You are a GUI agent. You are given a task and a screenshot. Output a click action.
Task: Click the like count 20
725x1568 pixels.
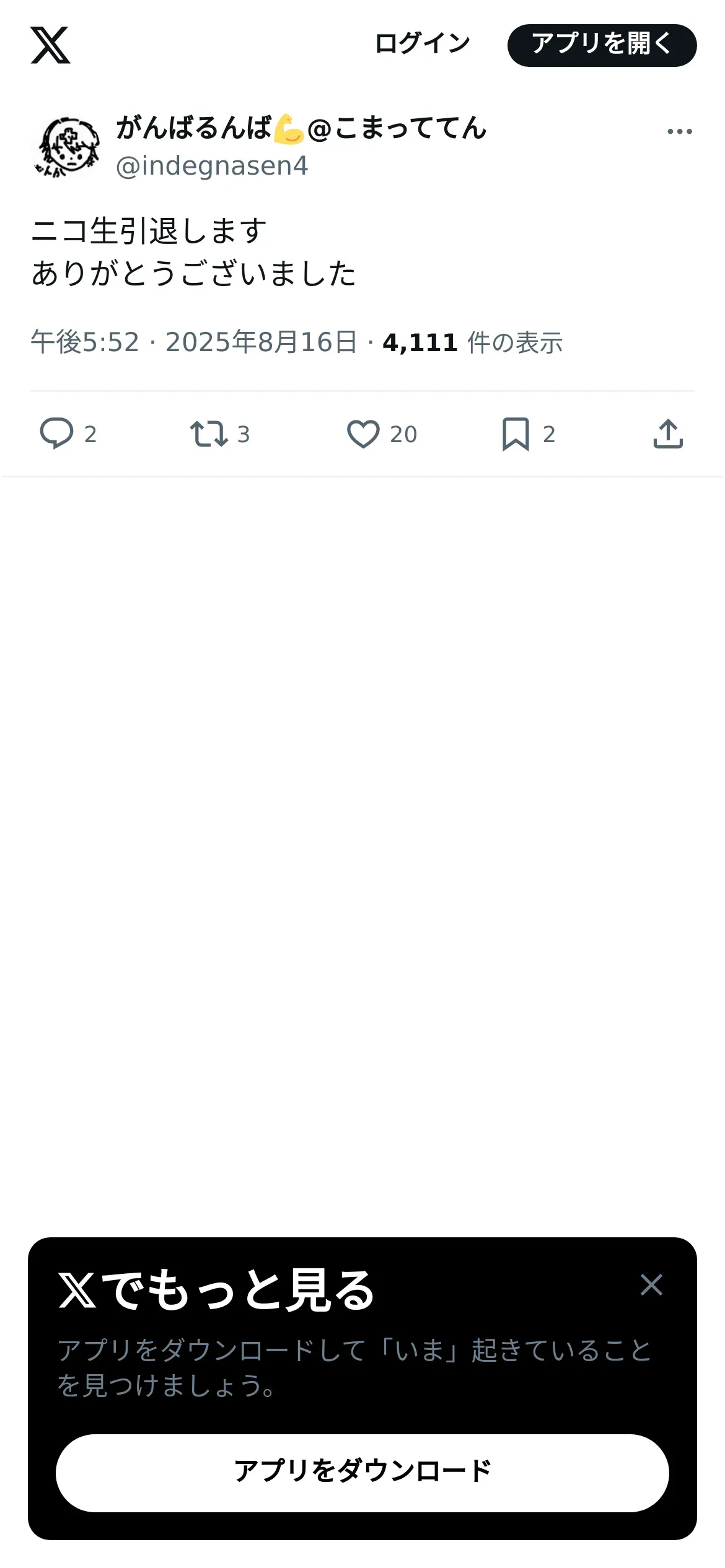coord(403,435)
